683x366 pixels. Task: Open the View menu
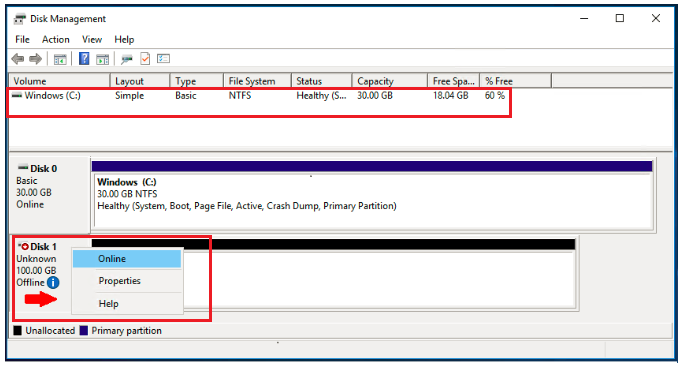click(92, 40)
